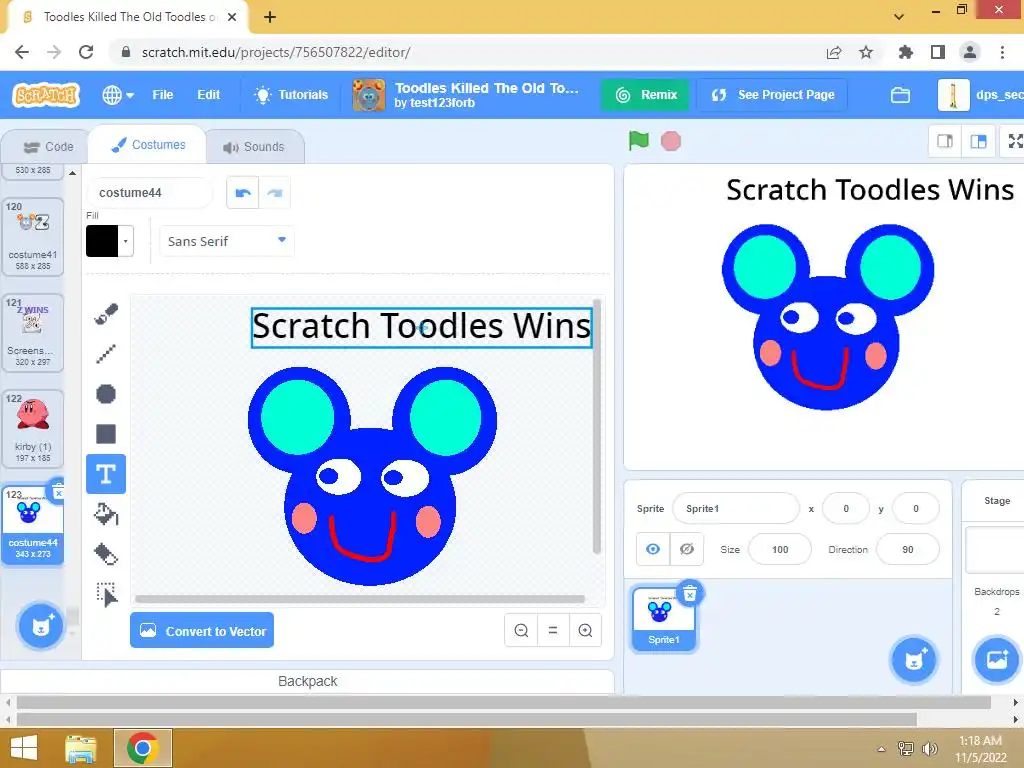The image size is (1024, 768).
Task: Zoom out the costume canvas
Action: (521, 630)
